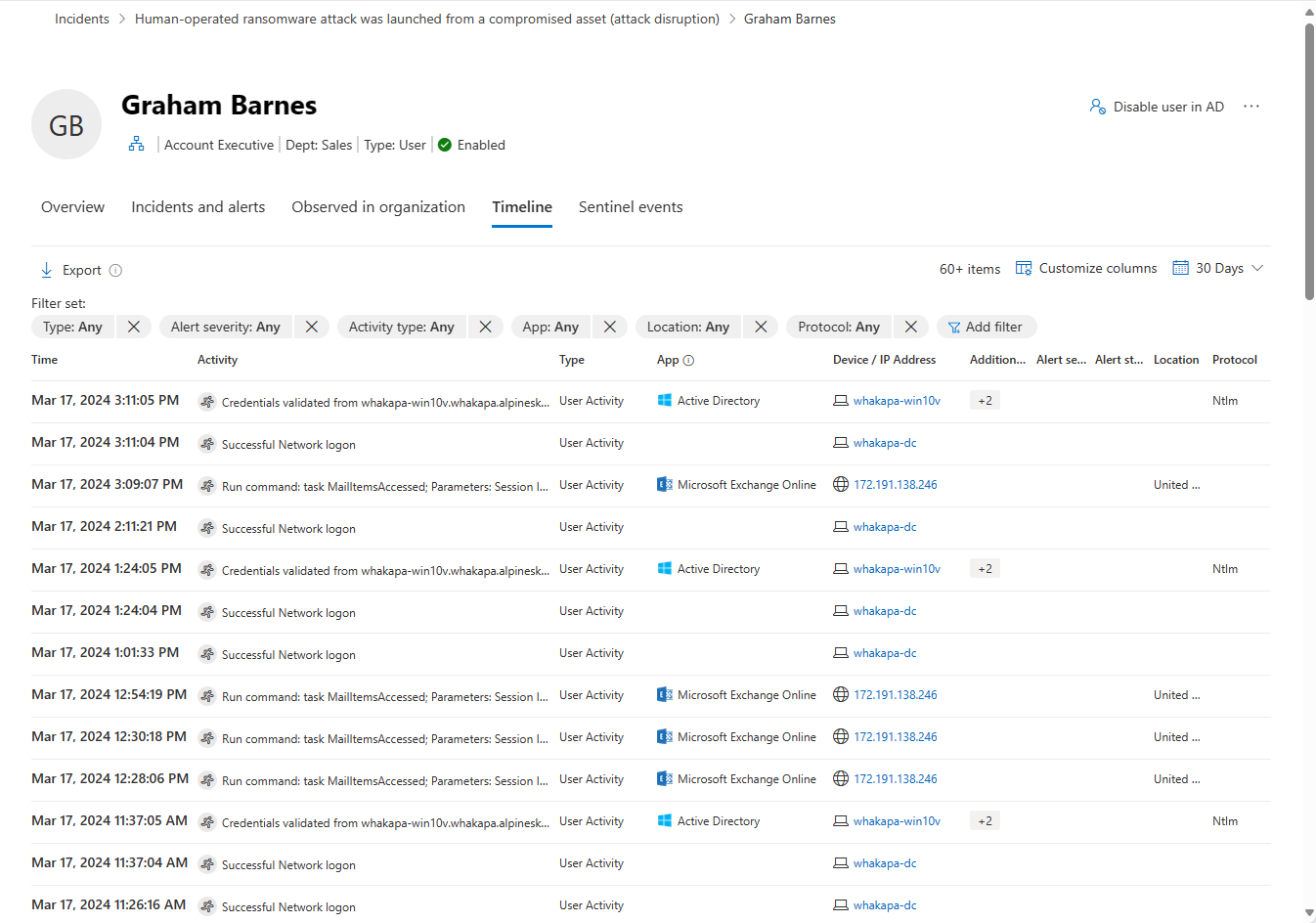This screenshot has height=923, width=1316.
Task: Open the more options ellipsis menu
Action: pyautogui.click(x=1251, y=107)
